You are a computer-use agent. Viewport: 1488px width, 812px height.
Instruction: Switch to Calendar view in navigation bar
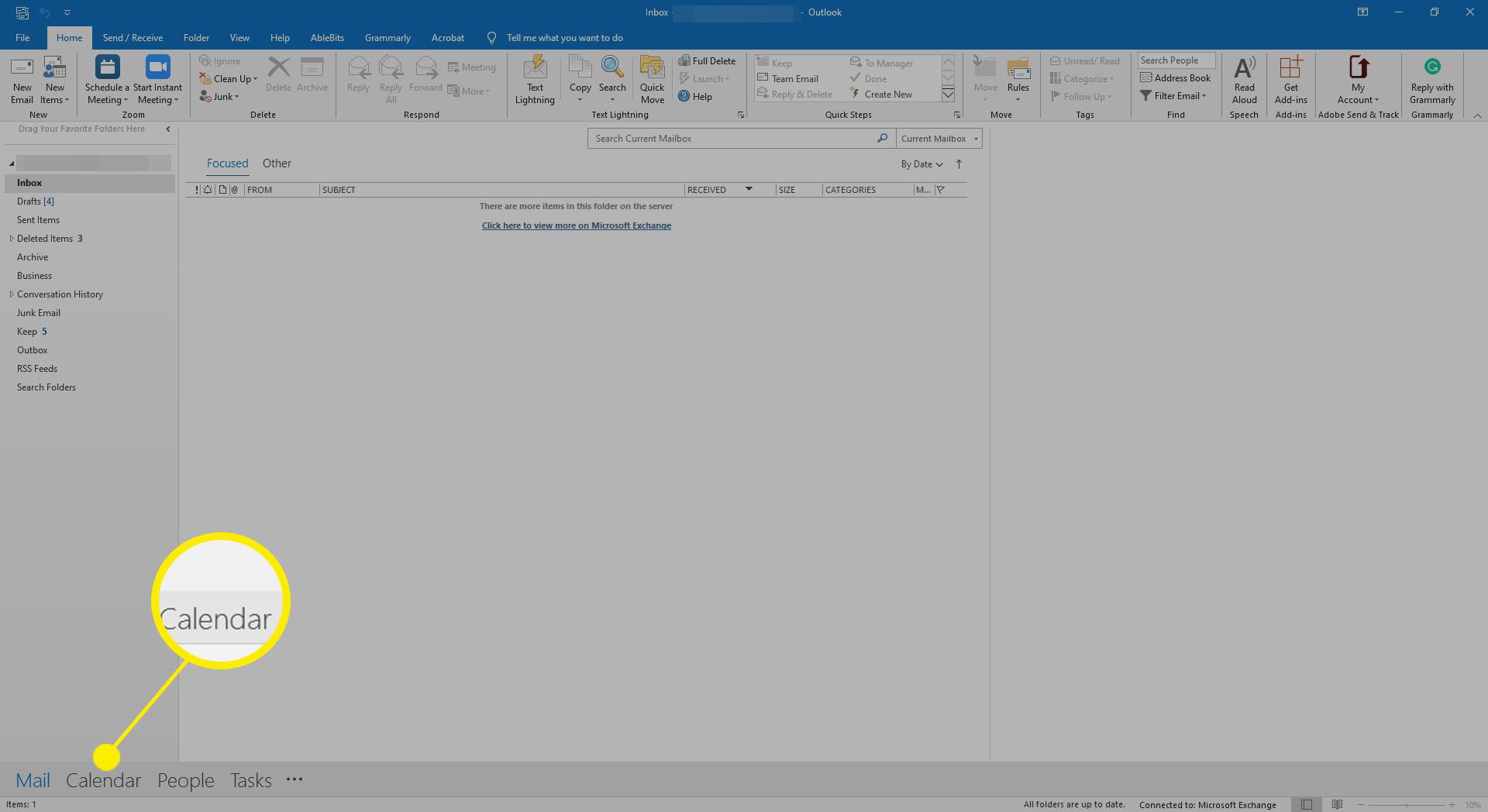(103, 780)
